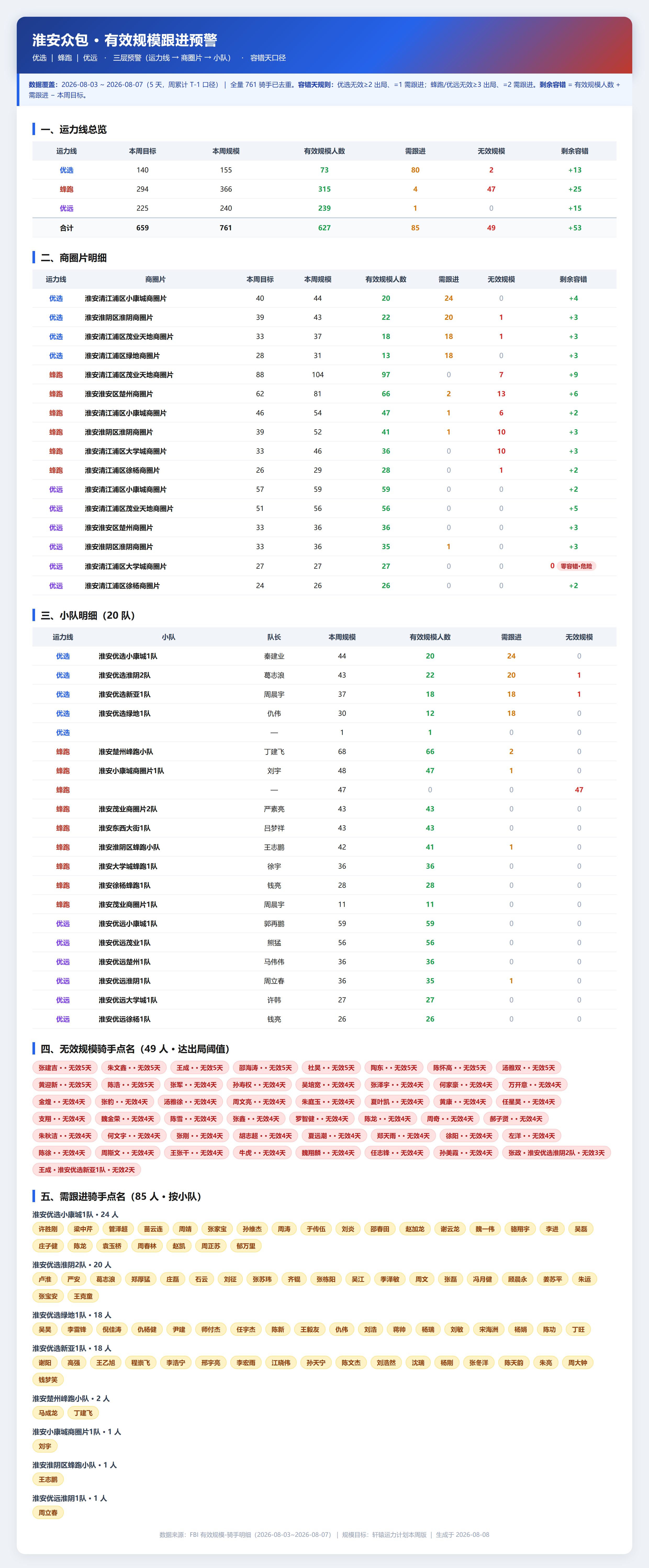The height and width of the screenshot is (1568, 649).
Task: Click team name 淮安大学城蜂跑1队
Action: tap(128, 866)
